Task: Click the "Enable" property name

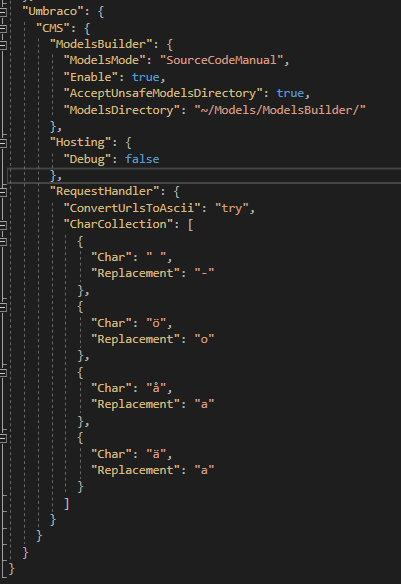Action: coord(91,77)
